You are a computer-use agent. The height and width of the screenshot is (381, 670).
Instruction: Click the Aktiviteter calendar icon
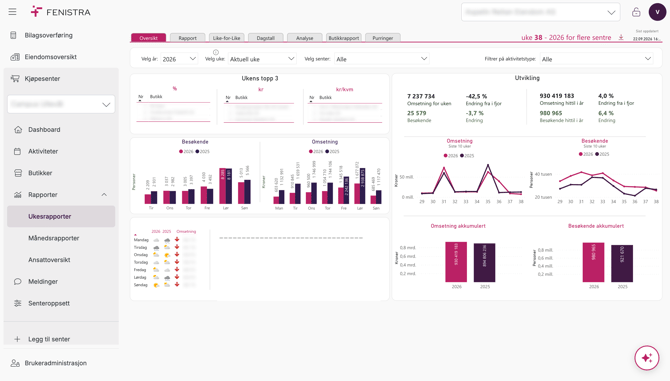18,151
